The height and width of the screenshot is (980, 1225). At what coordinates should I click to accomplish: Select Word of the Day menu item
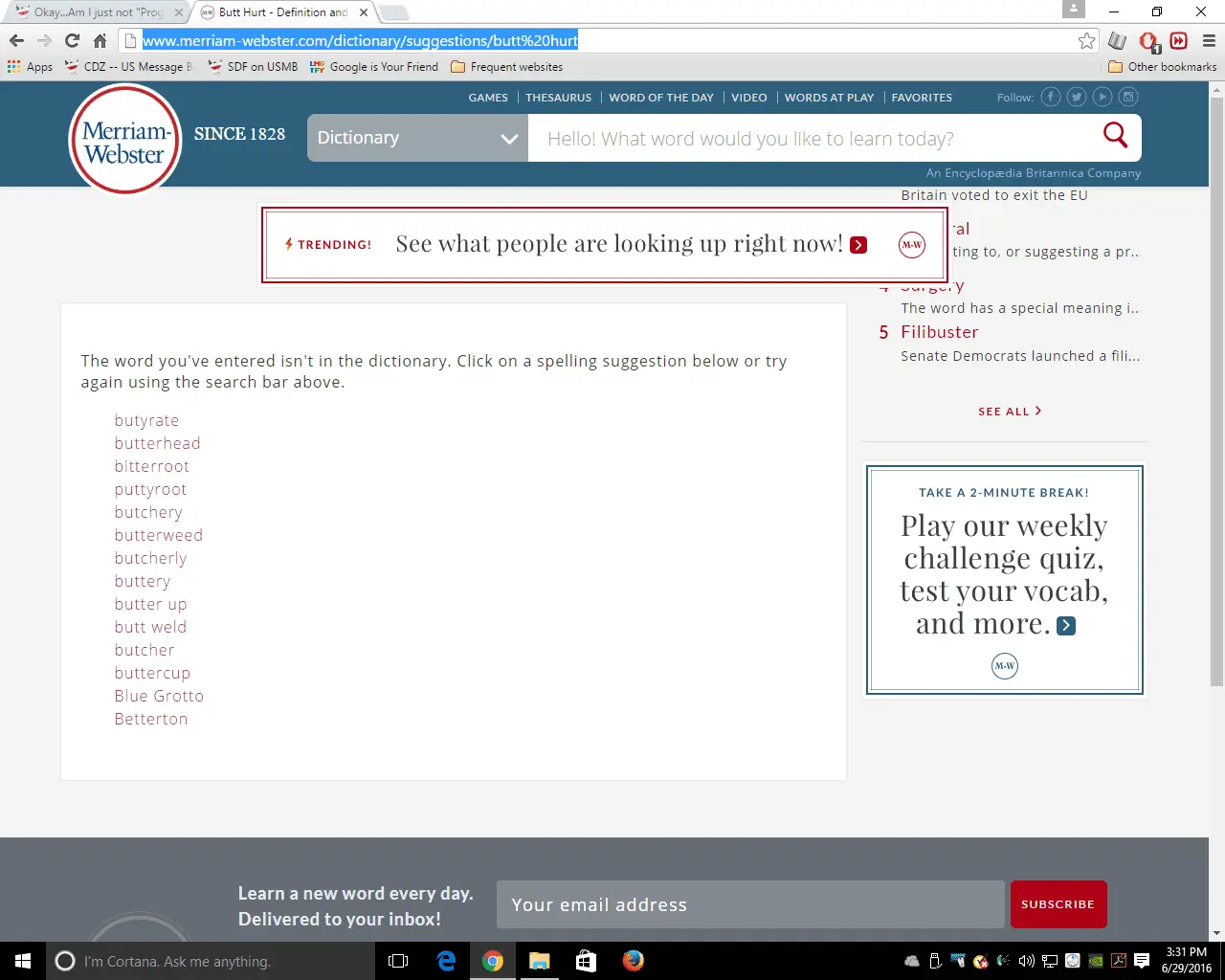(x=661, y=98)
